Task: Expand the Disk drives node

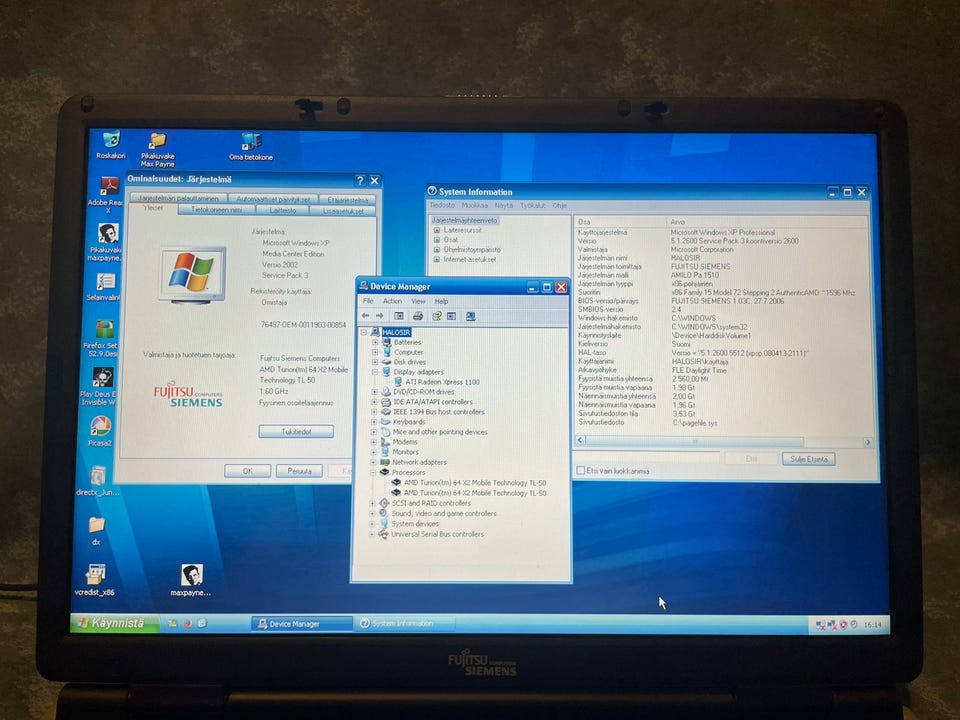Action: tap(375, 362)
